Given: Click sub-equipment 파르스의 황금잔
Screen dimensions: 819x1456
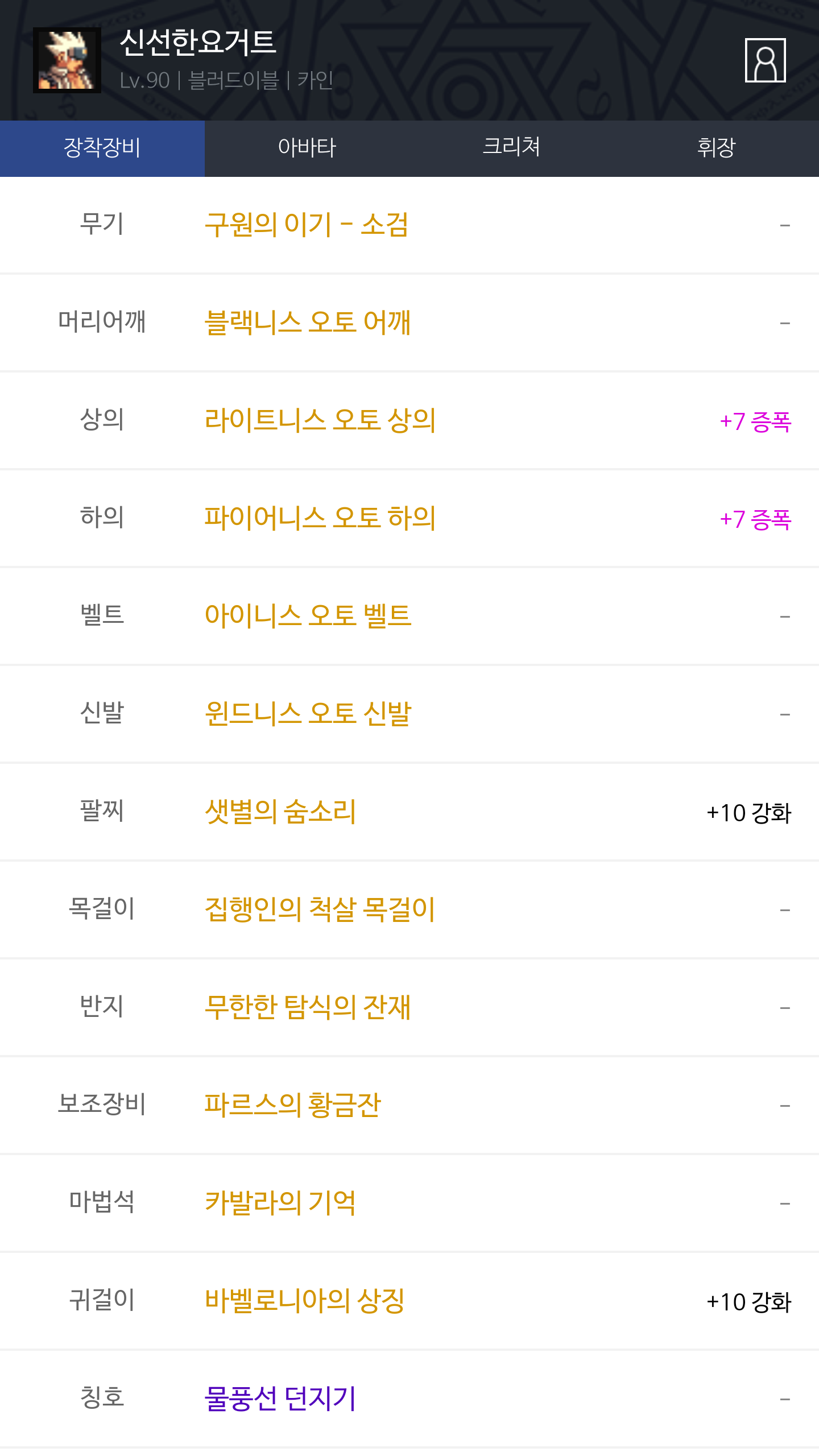Looking at the screenshot, I should pos(292,1105).
